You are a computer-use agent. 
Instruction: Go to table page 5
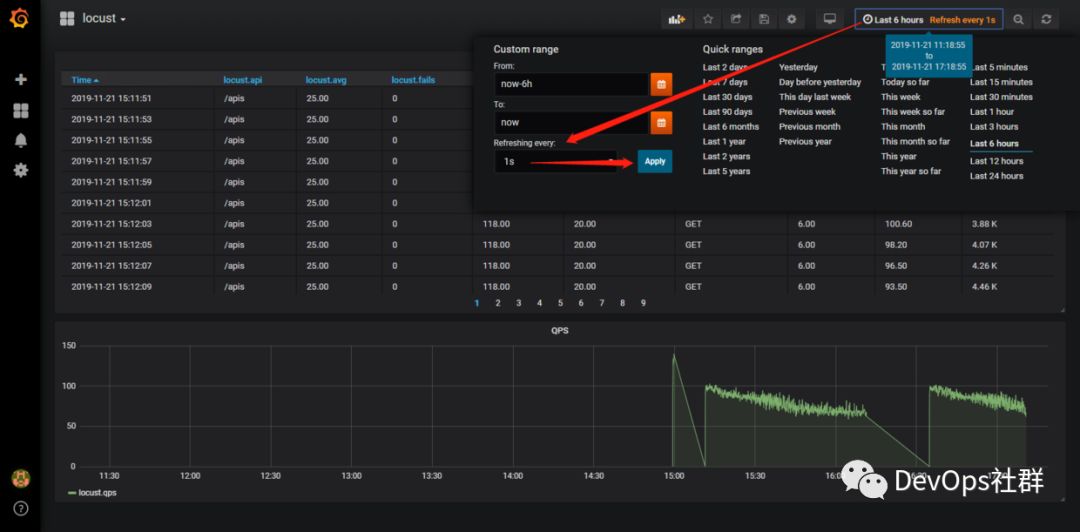(560, 303)
